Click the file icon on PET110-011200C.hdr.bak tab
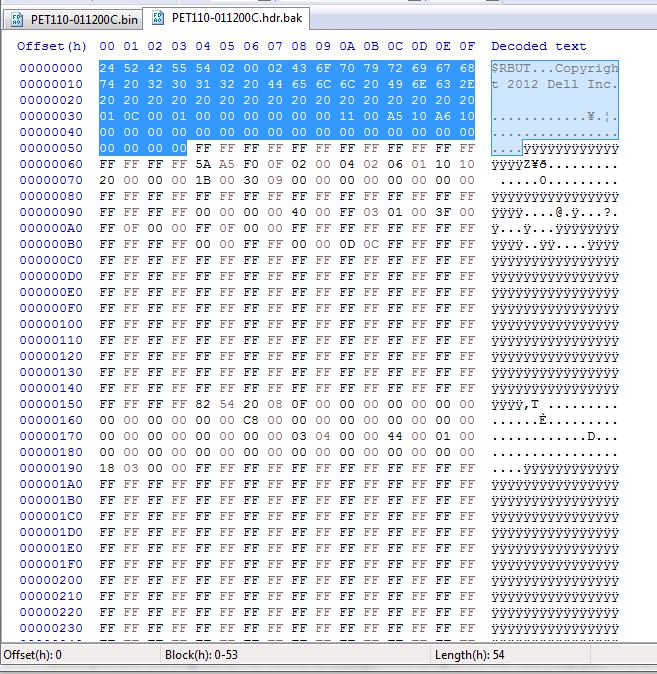657x674 pixels. point(158,18)
